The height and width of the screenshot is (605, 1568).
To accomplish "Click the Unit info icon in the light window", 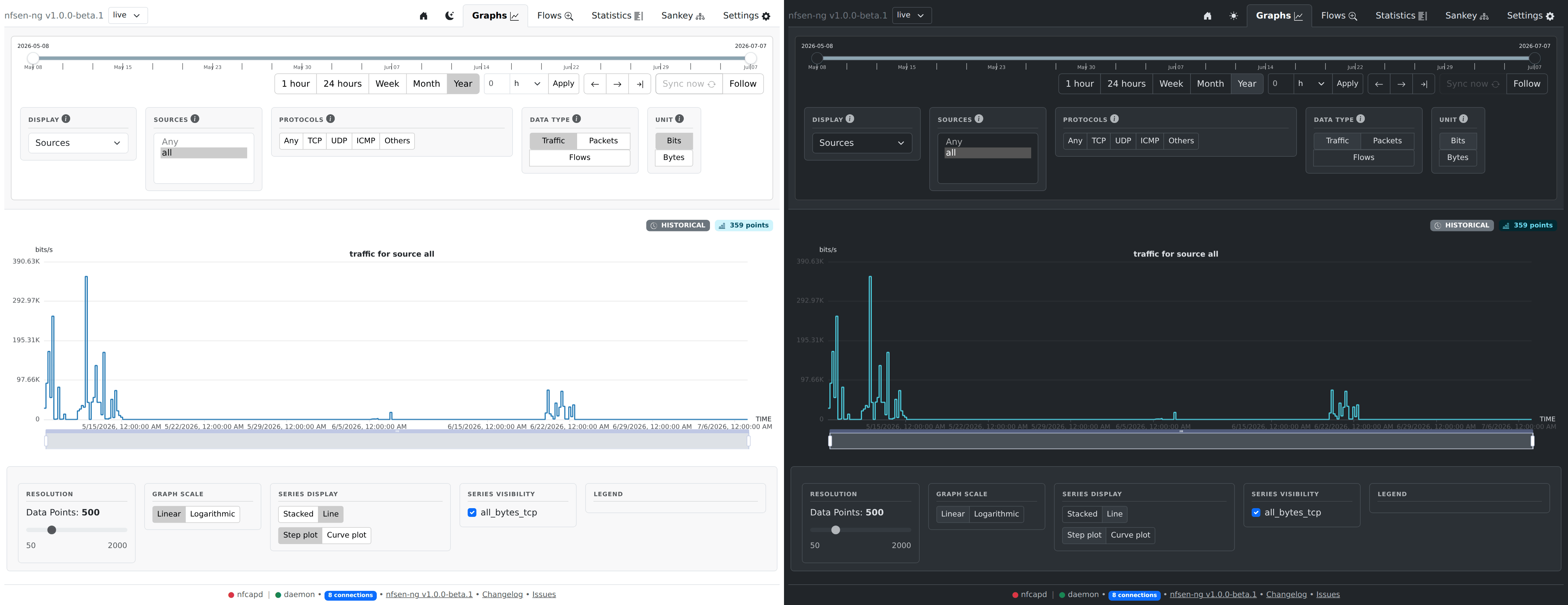I will click(x=679, y=119).
